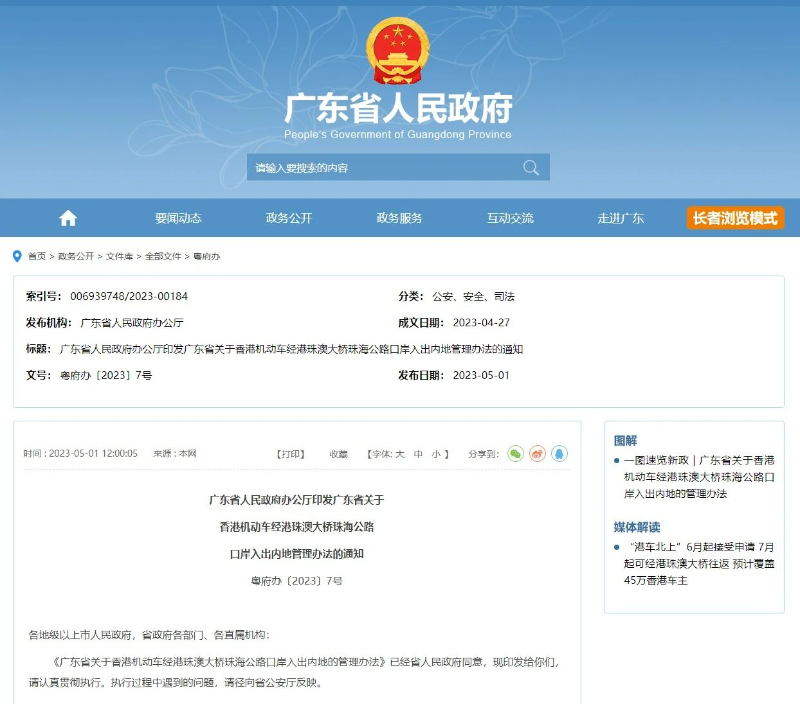Share via the blue QQ icon

point(559,454)
